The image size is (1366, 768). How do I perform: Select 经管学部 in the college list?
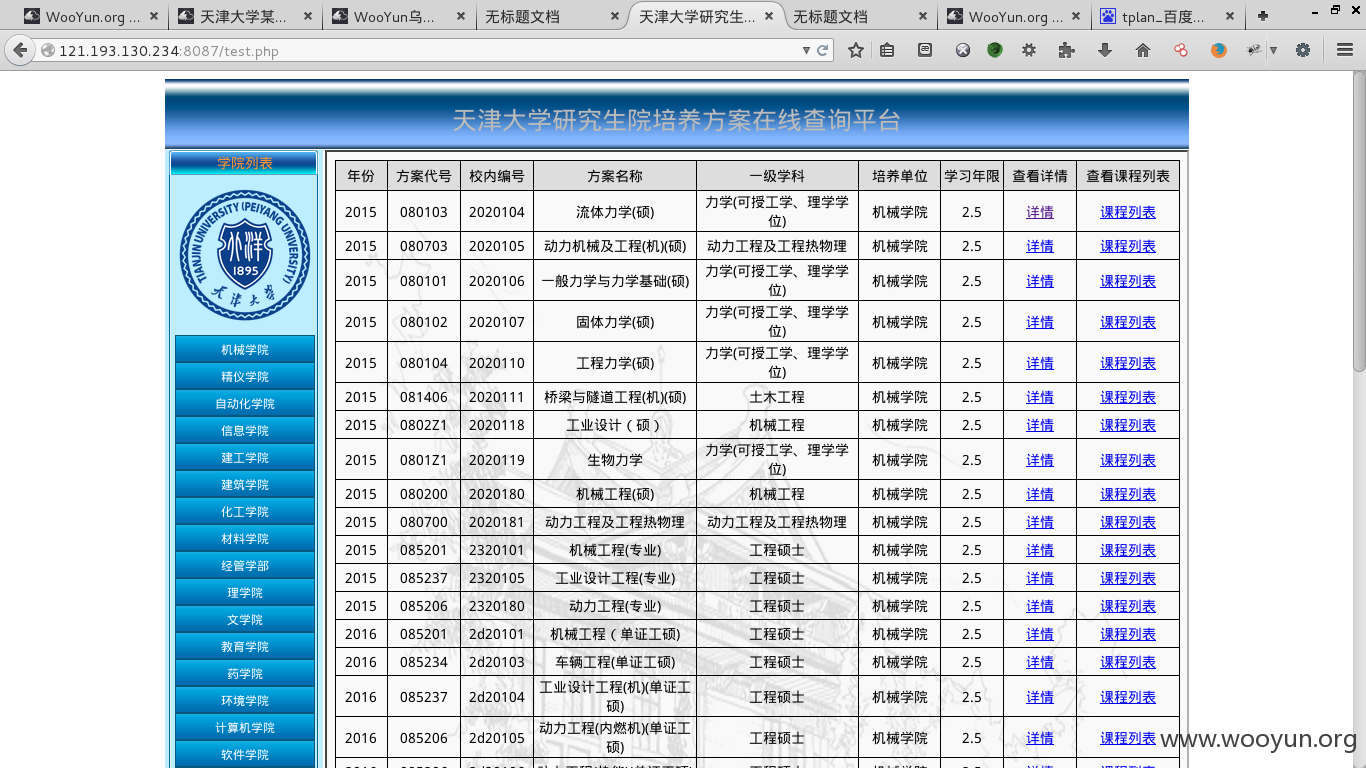point(245,566)
